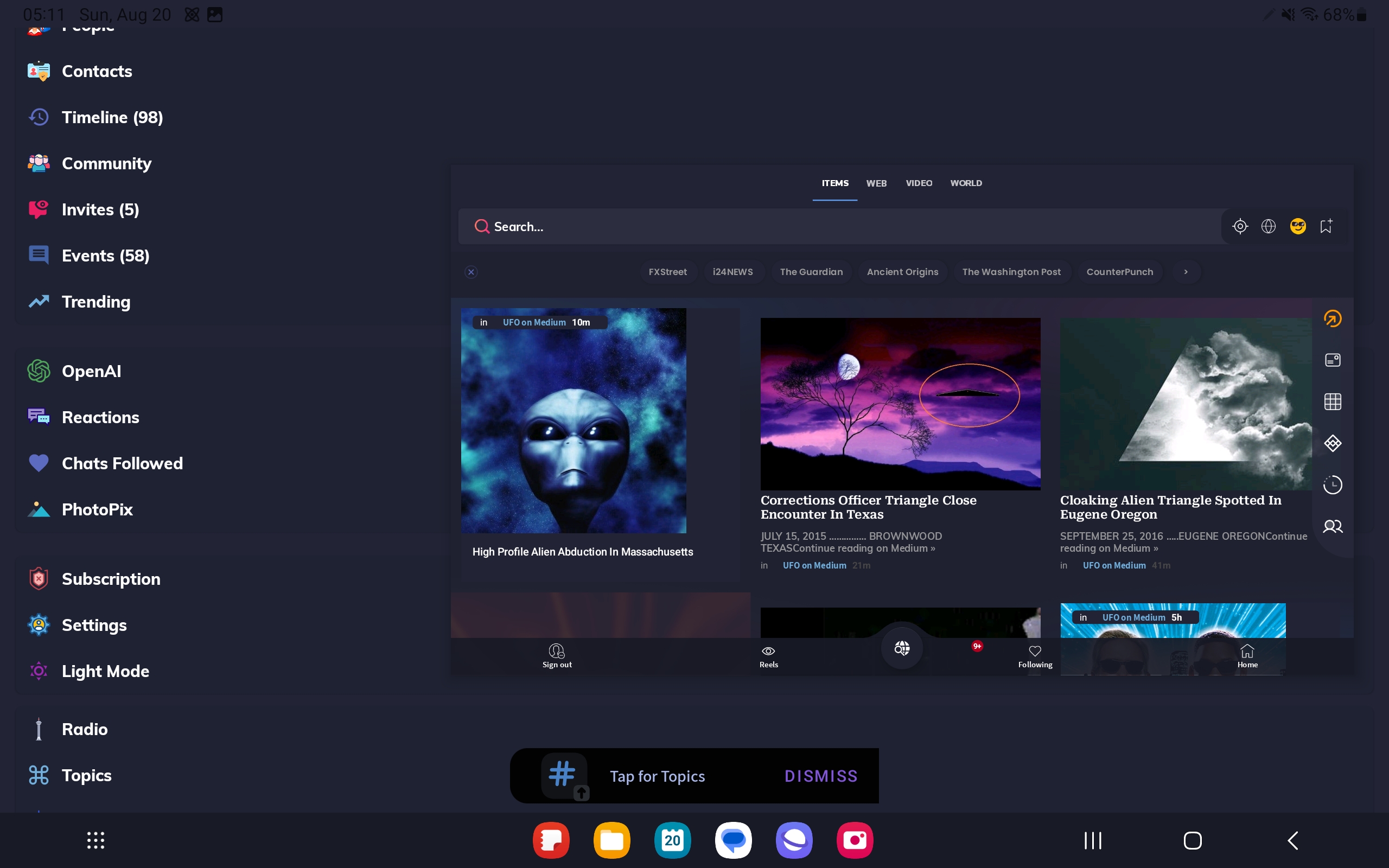This screenshot has width=1389, height=868.
Task: Click the clock history icon in right rail
Action: pyautogui.click(x=1332, y=485)
